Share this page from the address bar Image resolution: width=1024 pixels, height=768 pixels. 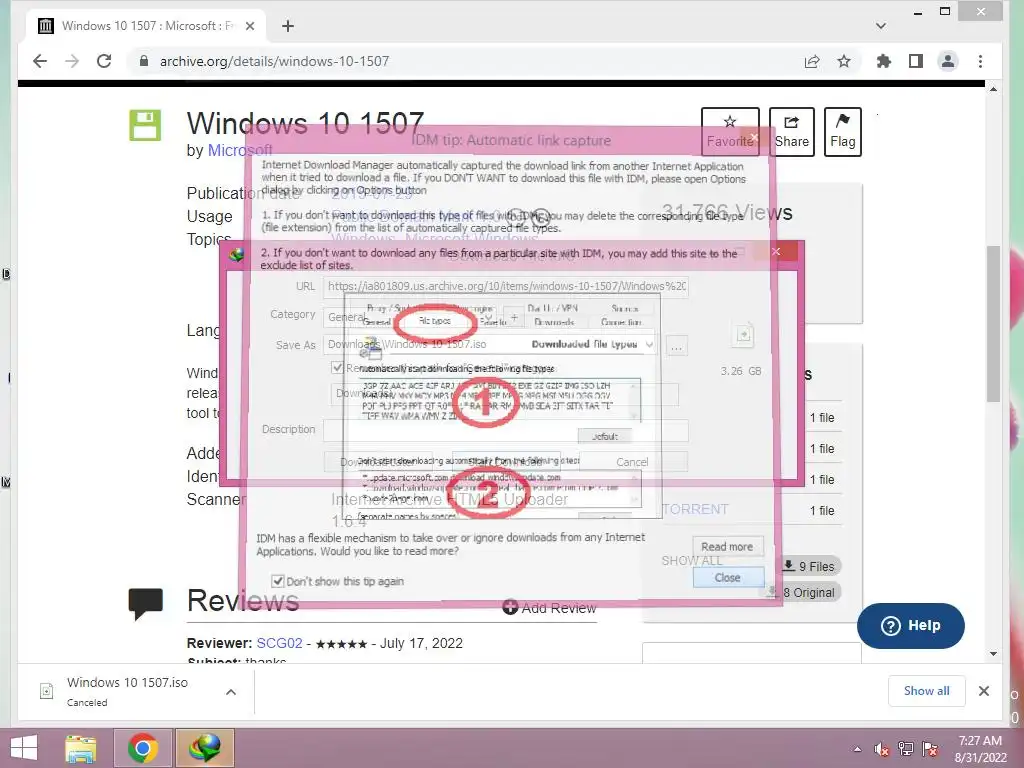(812, 61)
